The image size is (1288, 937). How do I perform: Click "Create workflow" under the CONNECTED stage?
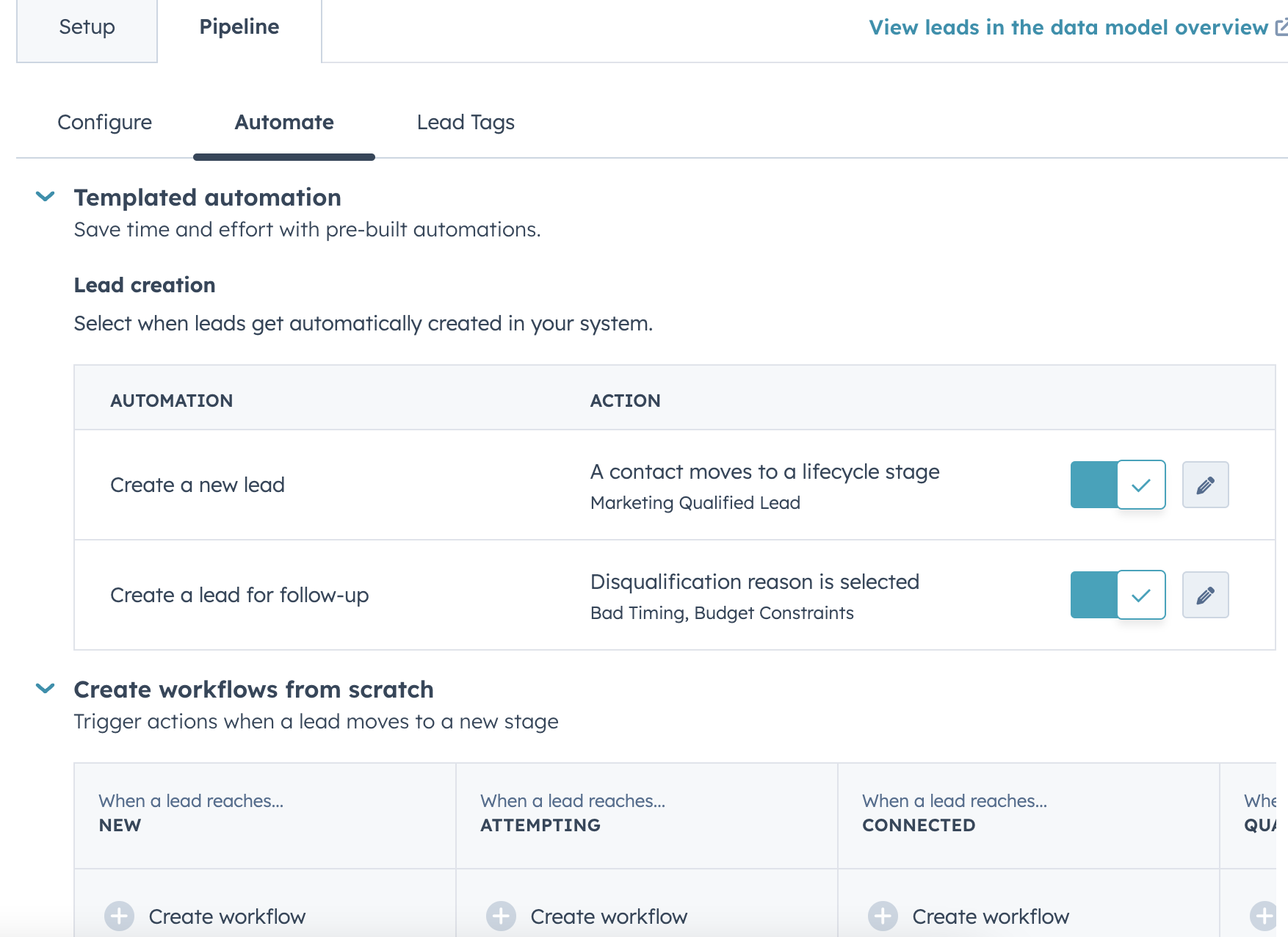(x=990, y=916)
